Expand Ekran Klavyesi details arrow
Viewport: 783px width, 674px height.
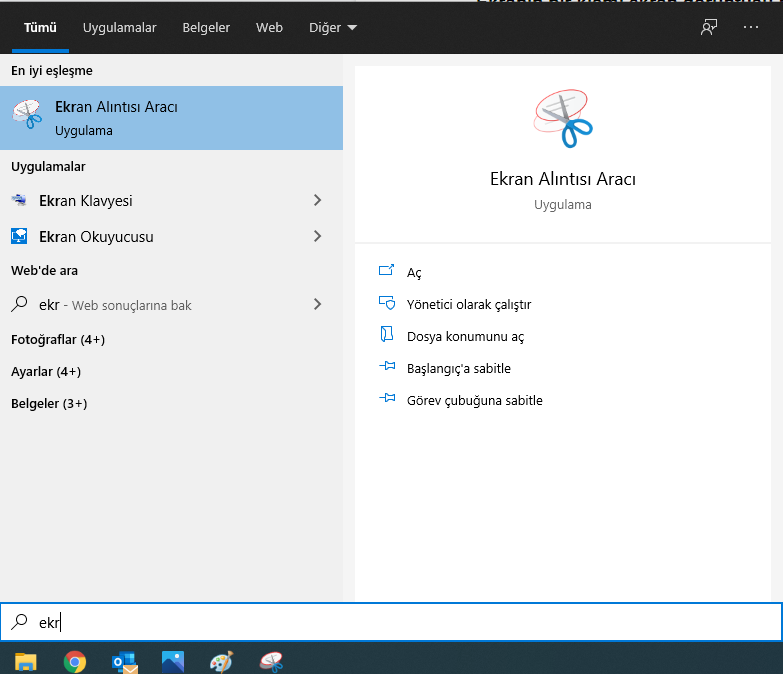tap(317, 200)
